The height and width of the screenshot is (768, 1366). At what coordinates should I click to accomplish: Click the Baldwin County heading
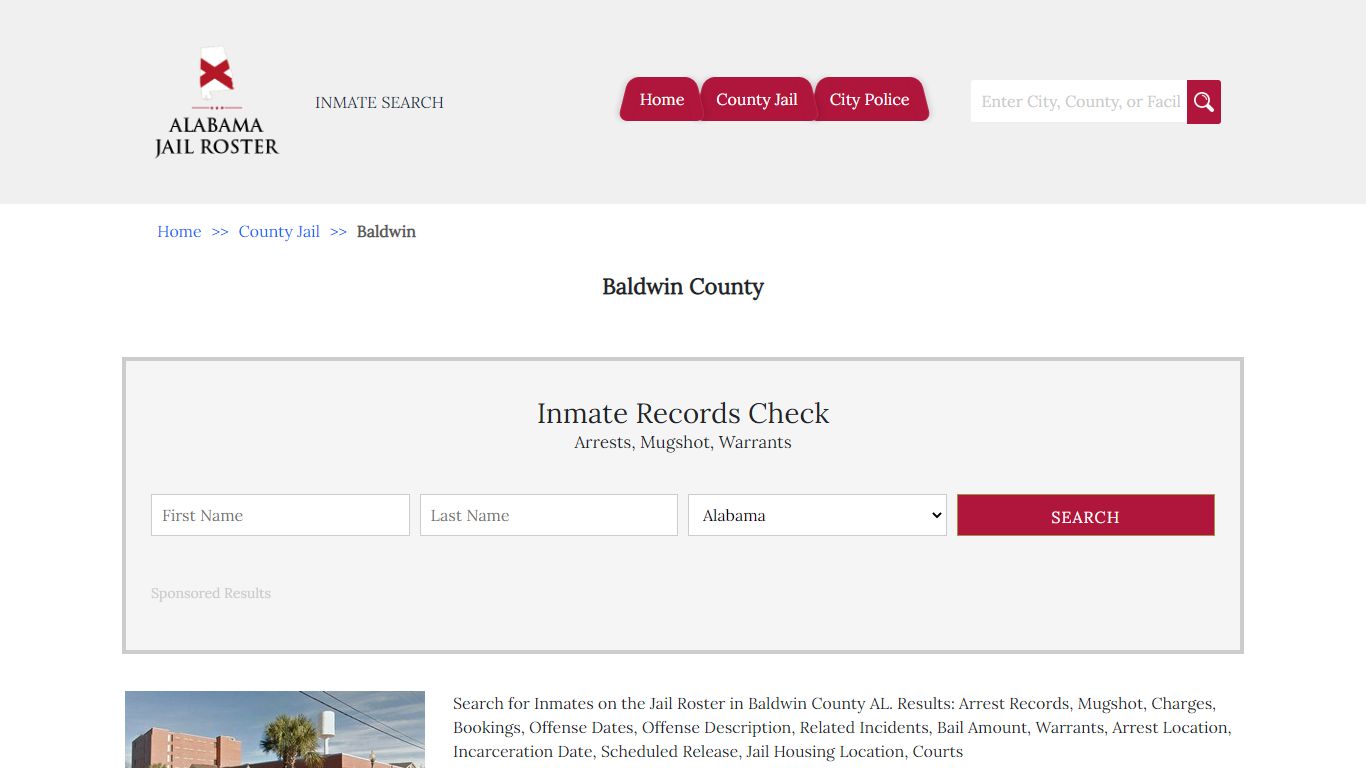tap(683, 287)
